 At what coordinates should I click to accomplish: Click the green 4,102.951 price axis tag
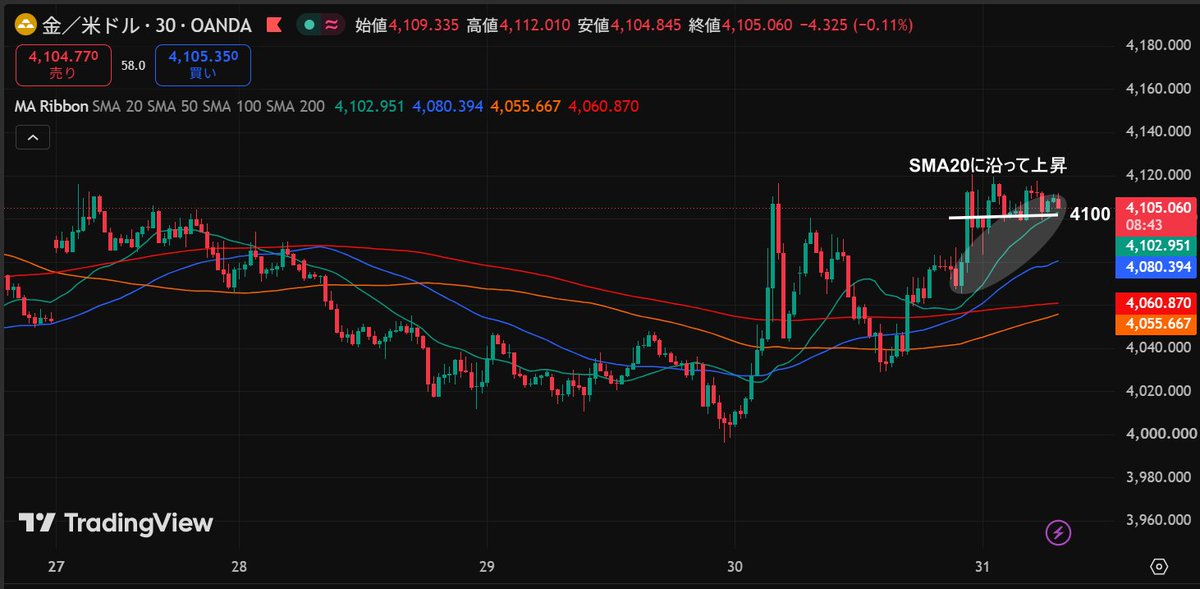tap(1157, 246)
